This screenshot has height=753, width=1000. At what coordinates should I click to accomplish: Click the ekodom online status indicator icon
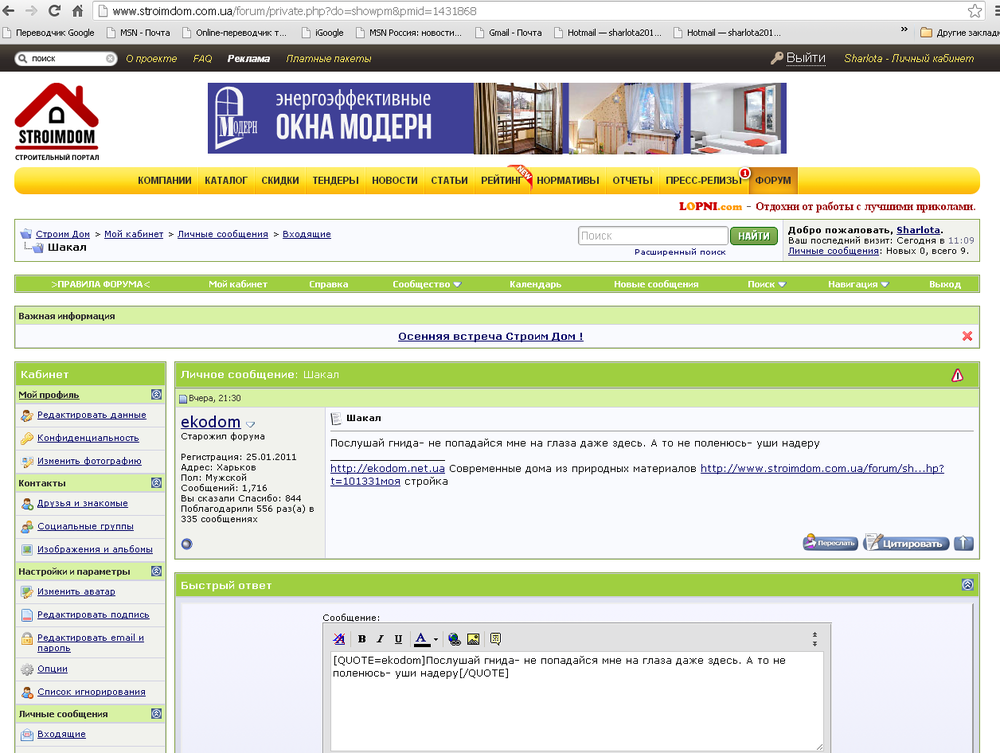coord(187,544)
